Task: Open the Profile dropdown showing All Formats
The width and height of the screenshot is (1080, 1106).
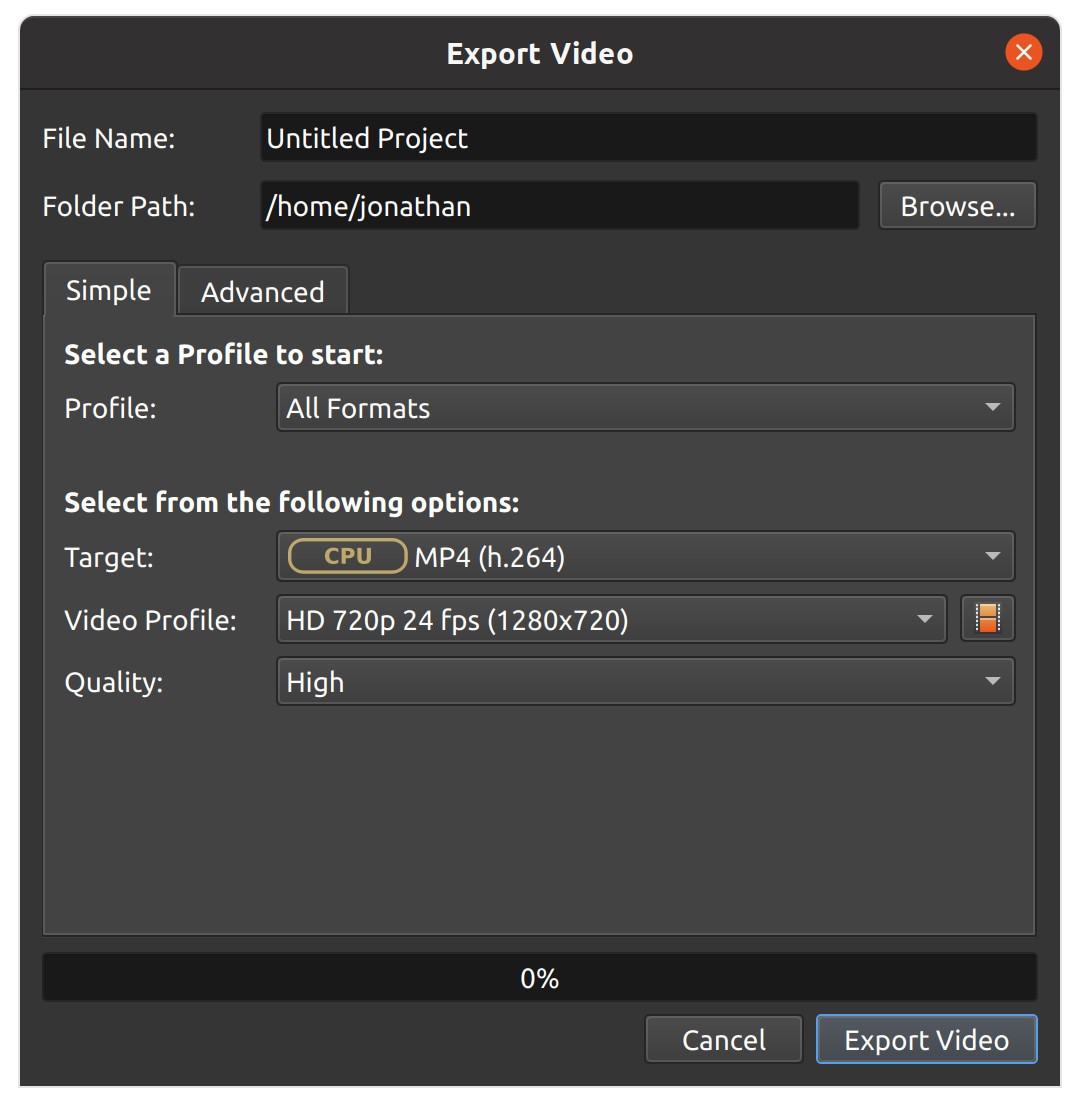Action: click(x=646, y=407)
